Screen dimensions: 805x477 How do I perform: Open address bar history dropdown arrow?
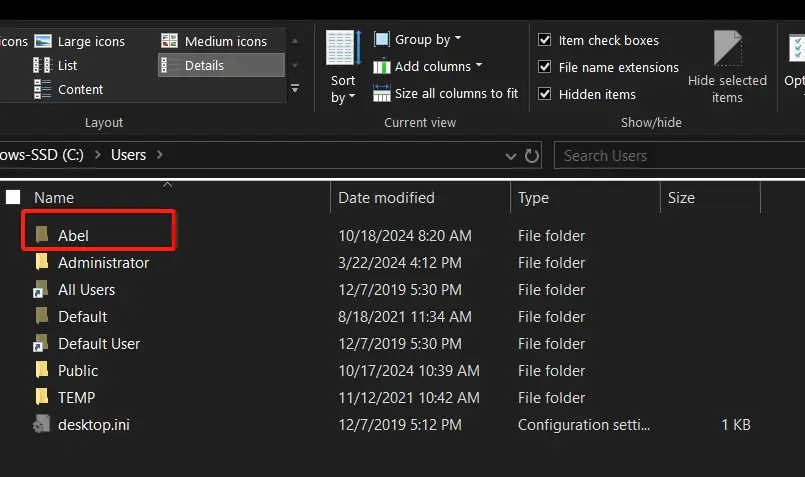(511, 155)
